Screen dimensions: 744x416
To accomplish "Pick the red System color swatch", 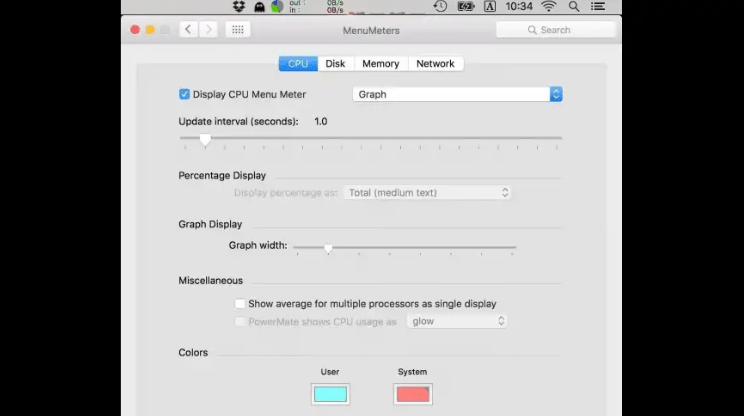I will [413, 394].
